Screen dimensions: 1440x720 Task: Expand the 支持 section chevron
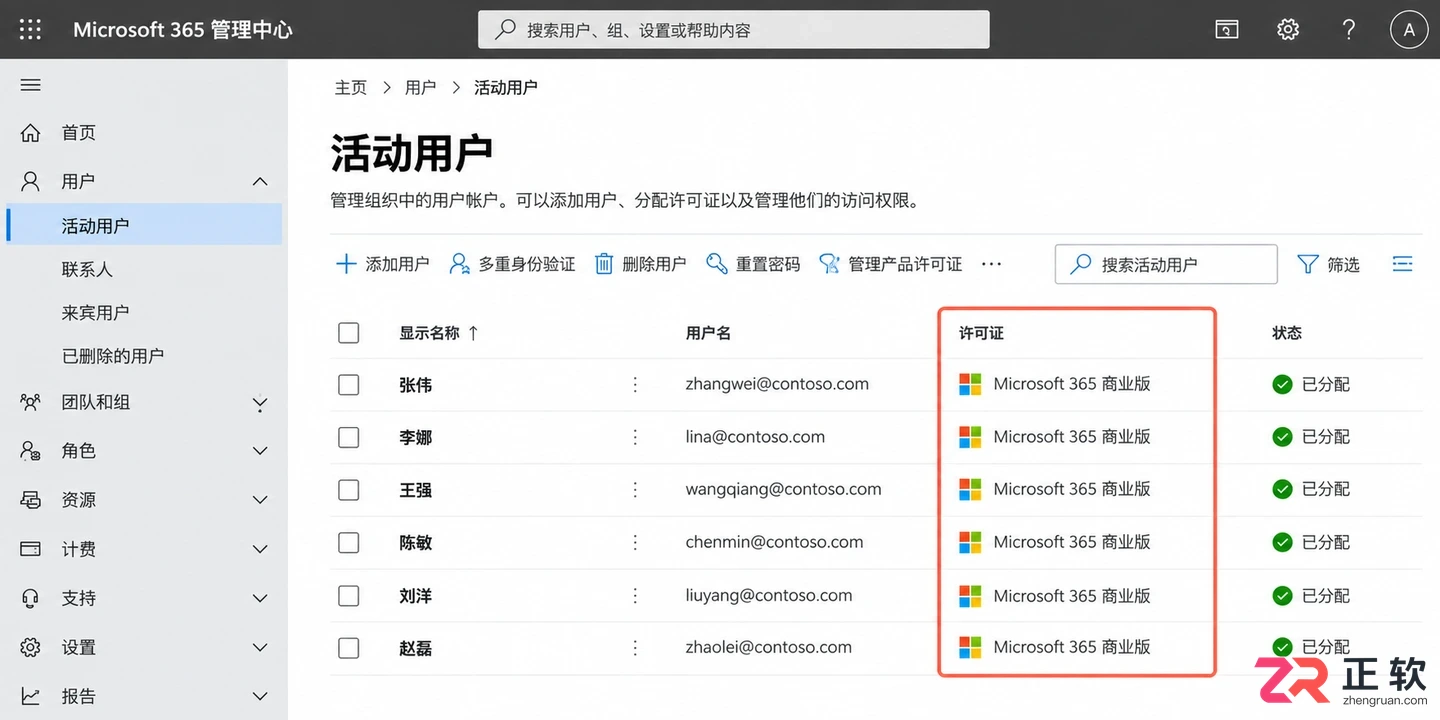coord(260,598)
